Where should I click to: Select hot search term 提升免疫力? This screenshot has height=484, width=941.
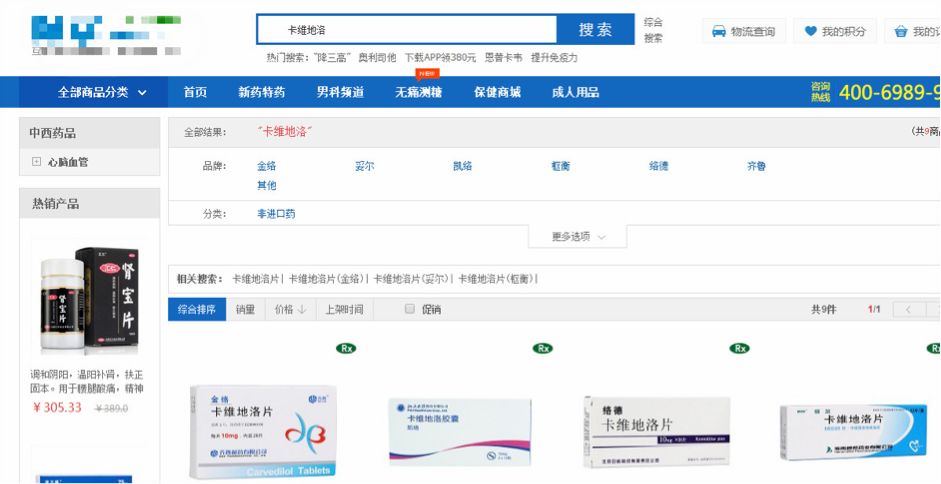[x=555, y=58]
